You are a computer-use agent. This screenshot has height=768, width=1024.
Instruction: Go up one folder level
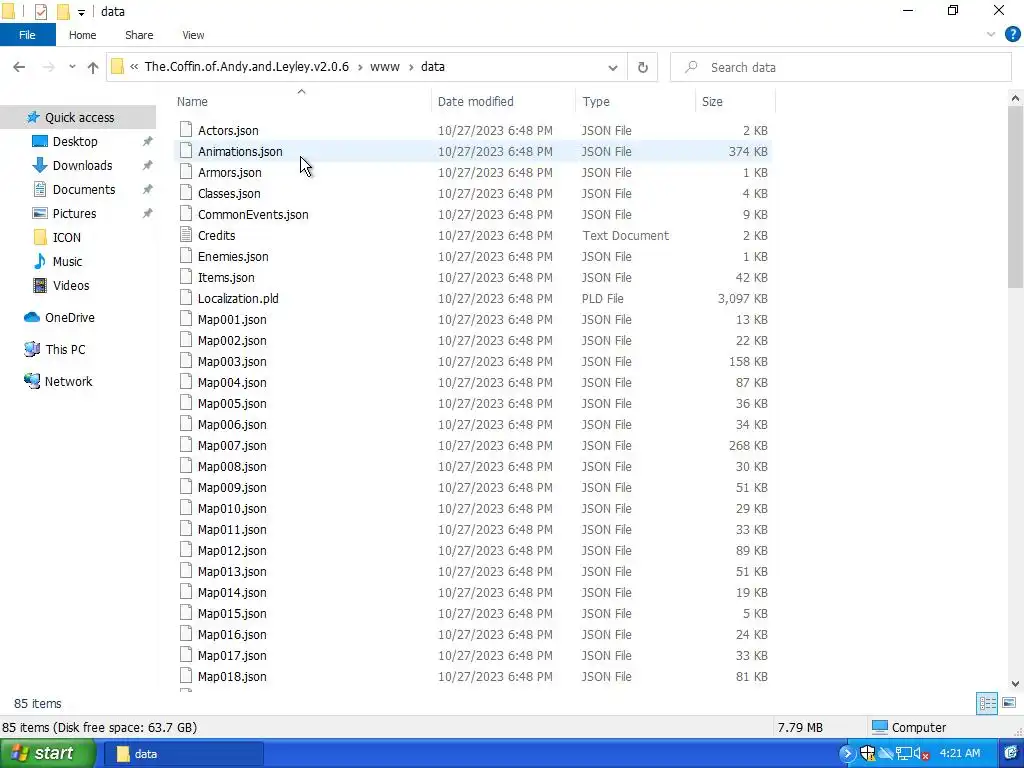pos(93,67)
